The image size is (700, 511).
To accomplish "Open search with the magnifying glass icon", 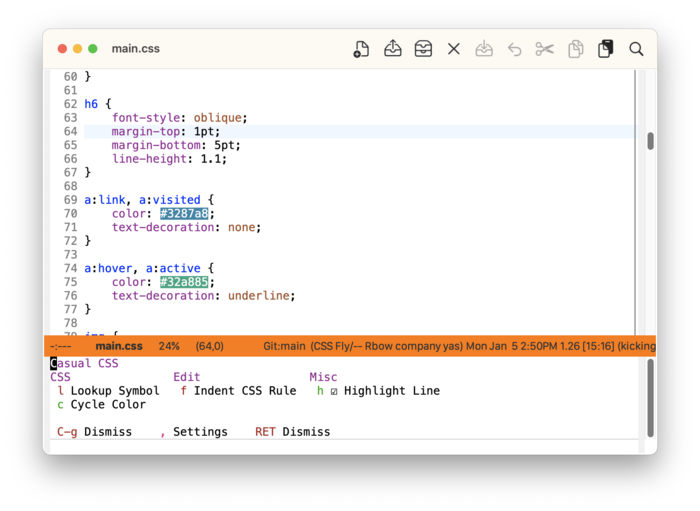I will pos(636,49).
